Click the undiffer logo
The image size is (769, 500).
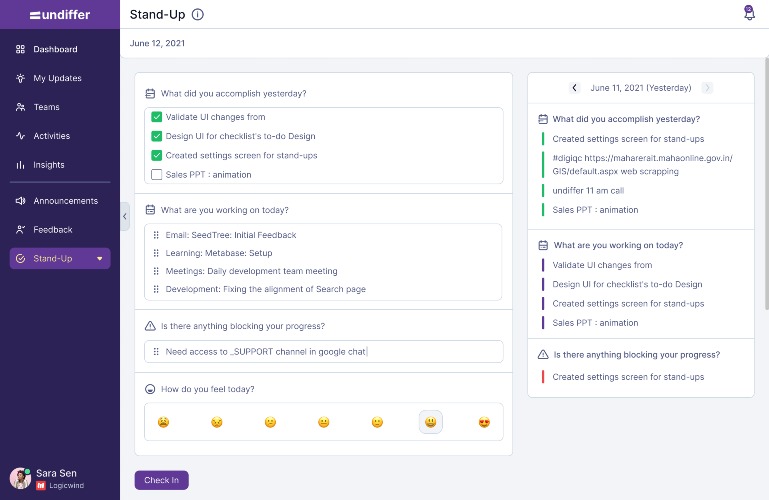tap(60, 15)
